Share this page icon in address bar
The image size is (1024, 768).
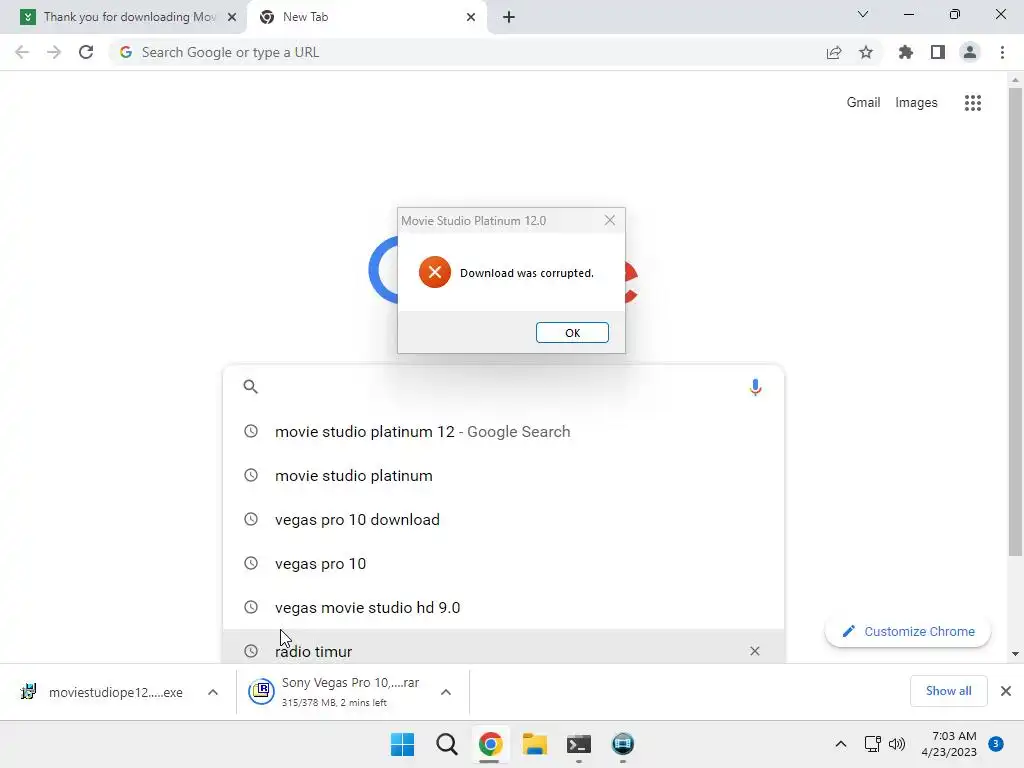pyautogui.click(x=834, y=52)
